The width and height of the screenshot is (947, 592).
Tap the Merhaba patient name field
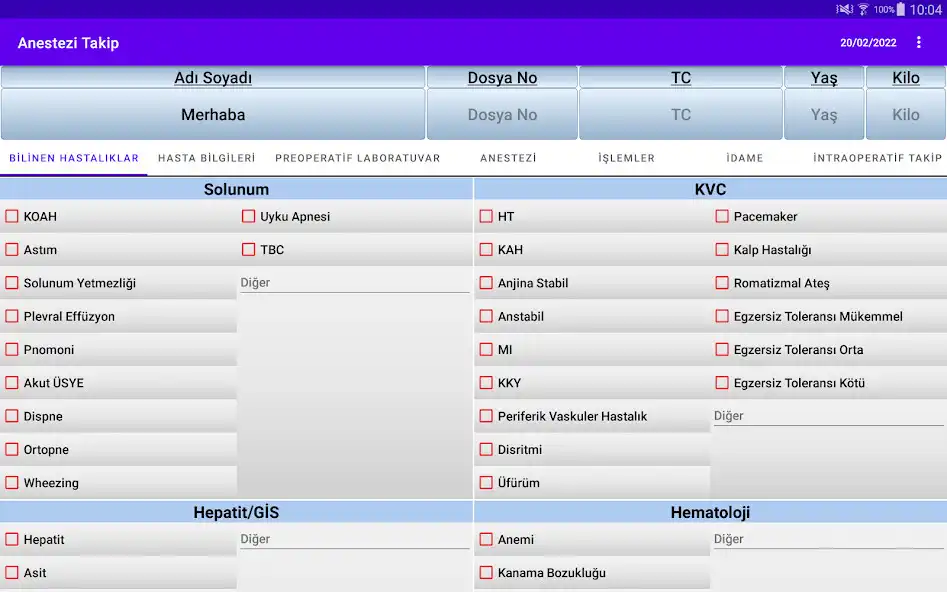[x=213, y=115]
